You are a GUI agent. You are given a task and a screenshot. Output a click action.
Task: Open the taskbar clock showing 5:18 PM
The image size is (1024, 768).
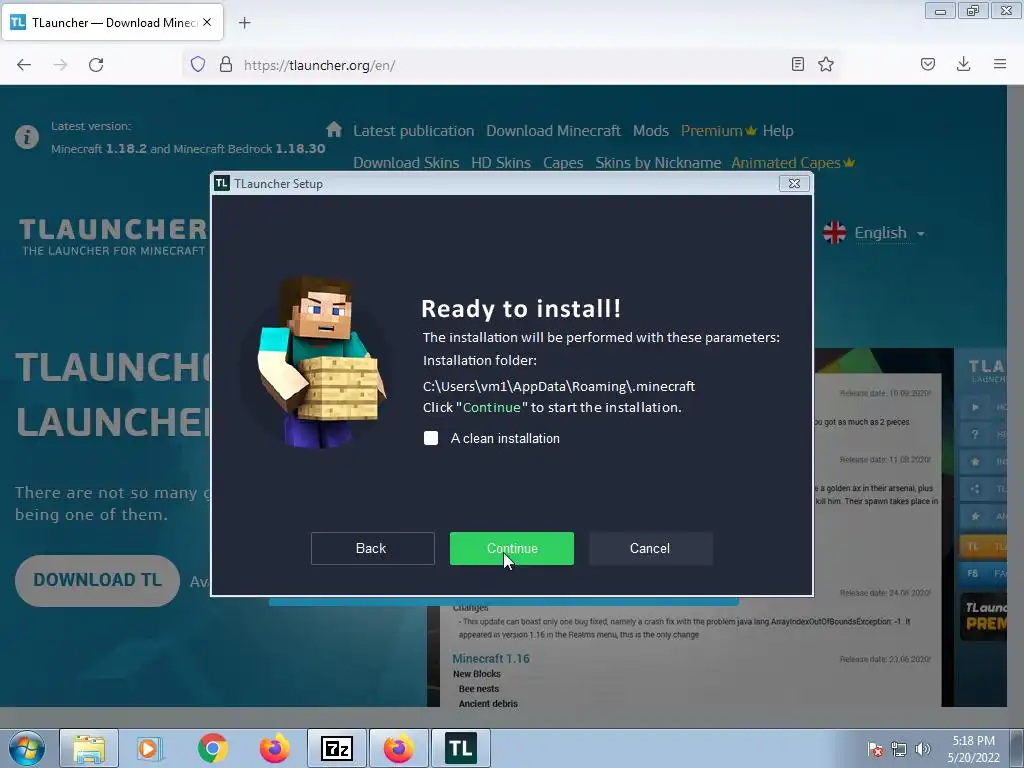click(973, 749)
